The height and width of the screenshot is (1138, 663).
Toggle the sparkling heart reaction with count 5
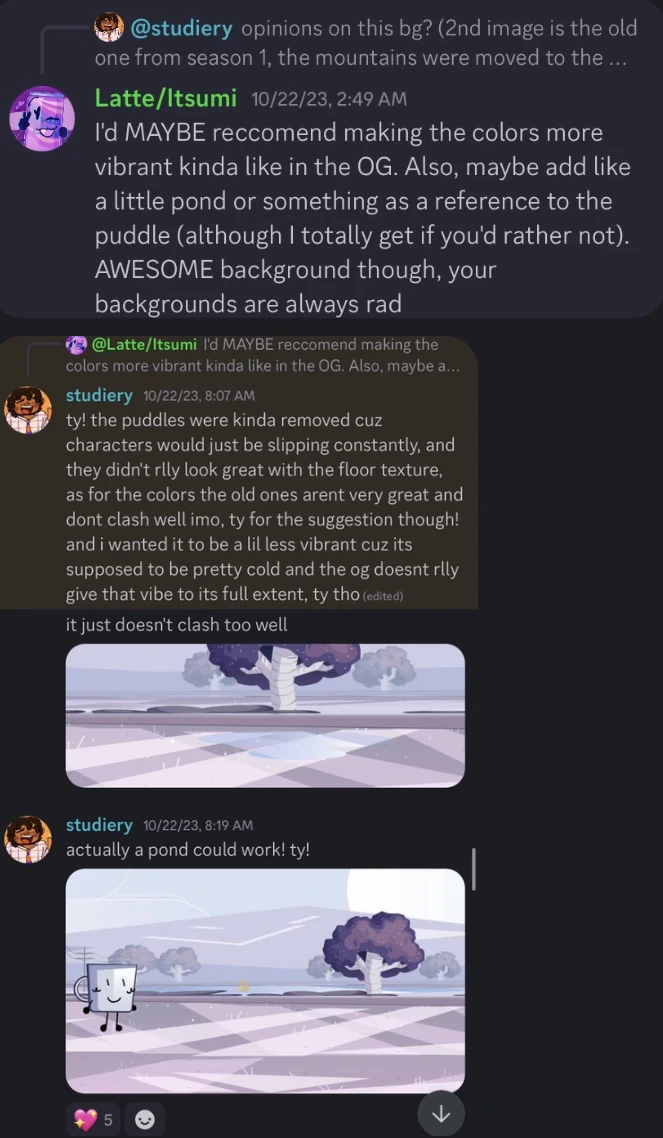point(94,1120)
